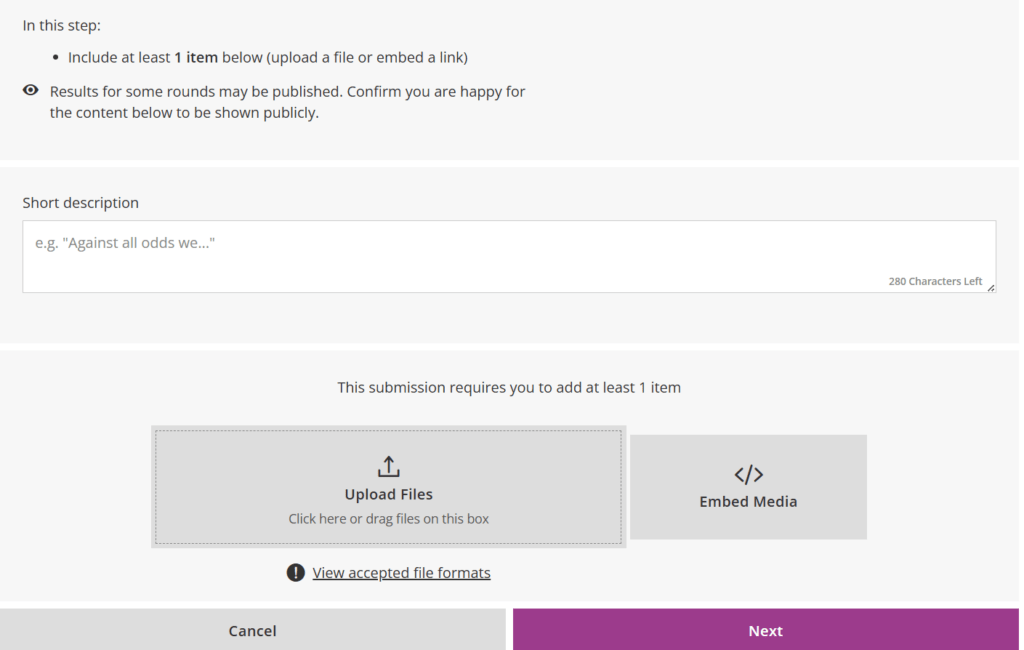Click the 'Short description' field label
The width and height of the screenshot is (1024, 650).
click(81, 203)
